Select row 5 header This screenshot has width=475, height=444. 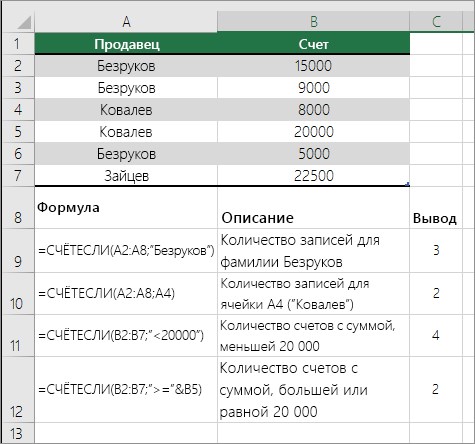tap(17, 132)
